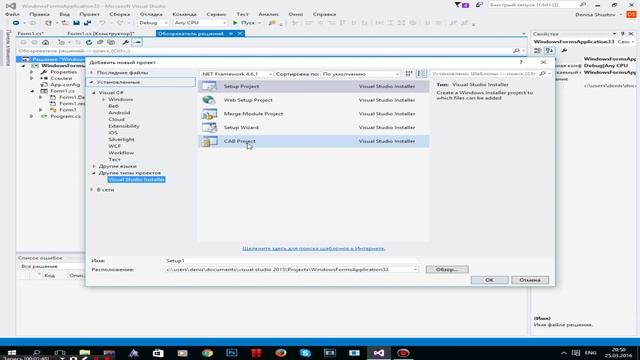Image resolution: width=640 pixels, height=360 pixels.
Task: Open the Build (Сборка) menu
Action: (120, 14)
